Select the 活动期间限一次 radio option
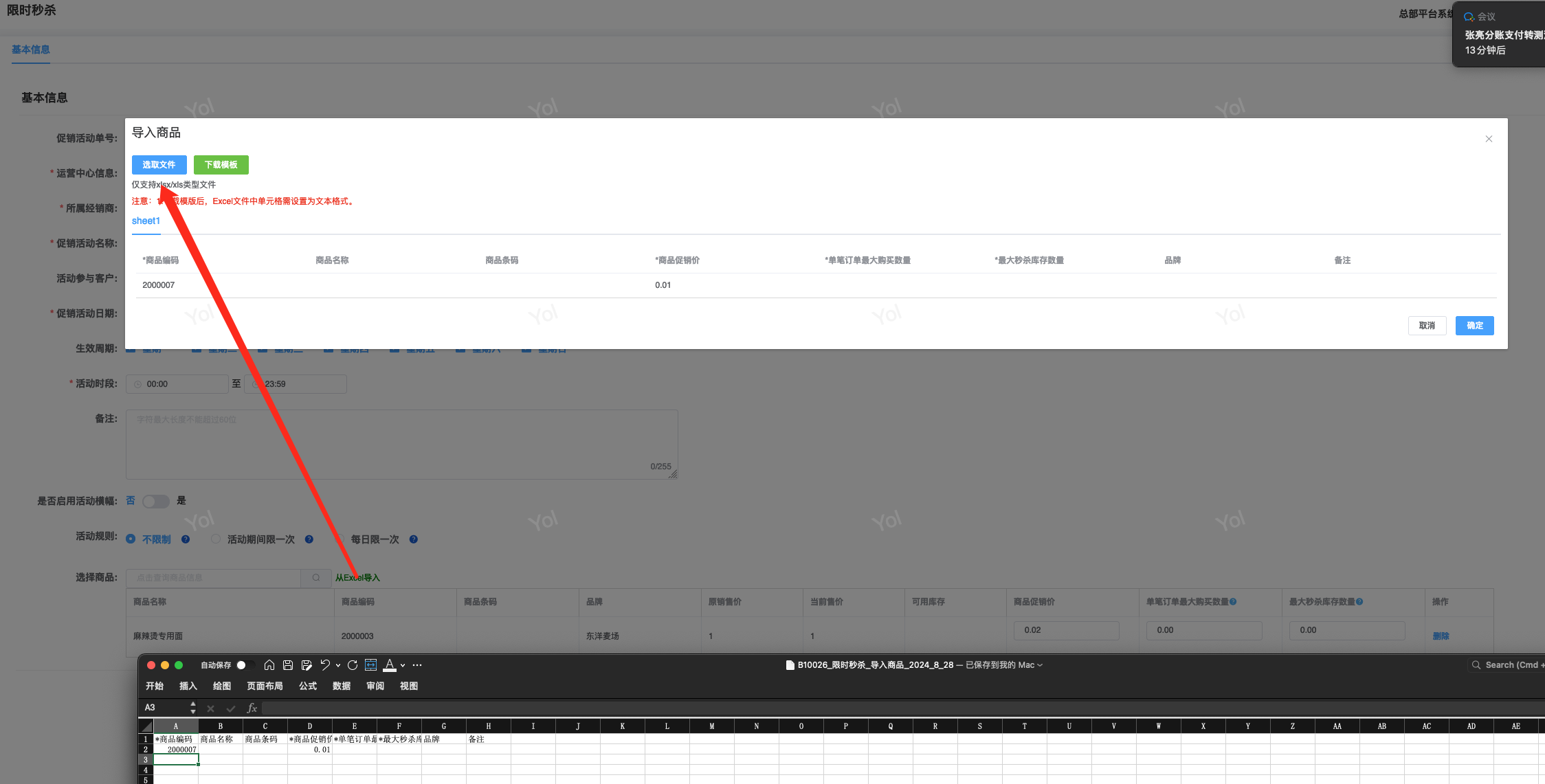Viewport: 1545px width, 784px height. coord(216,539)
